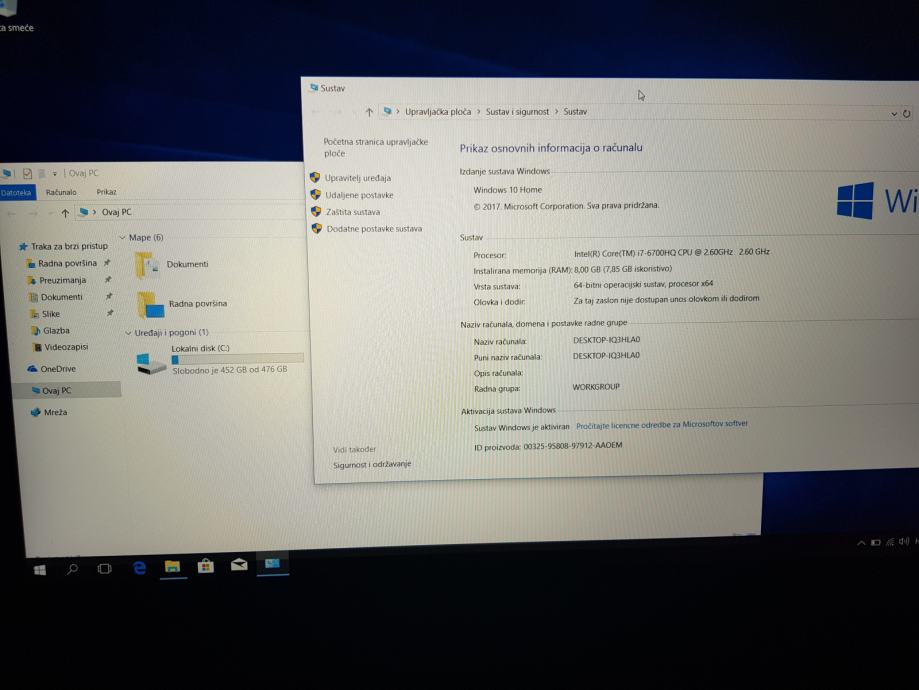
Task: Click Početna stranica upravljačke ploče link
Action: [x=376, y=147]
